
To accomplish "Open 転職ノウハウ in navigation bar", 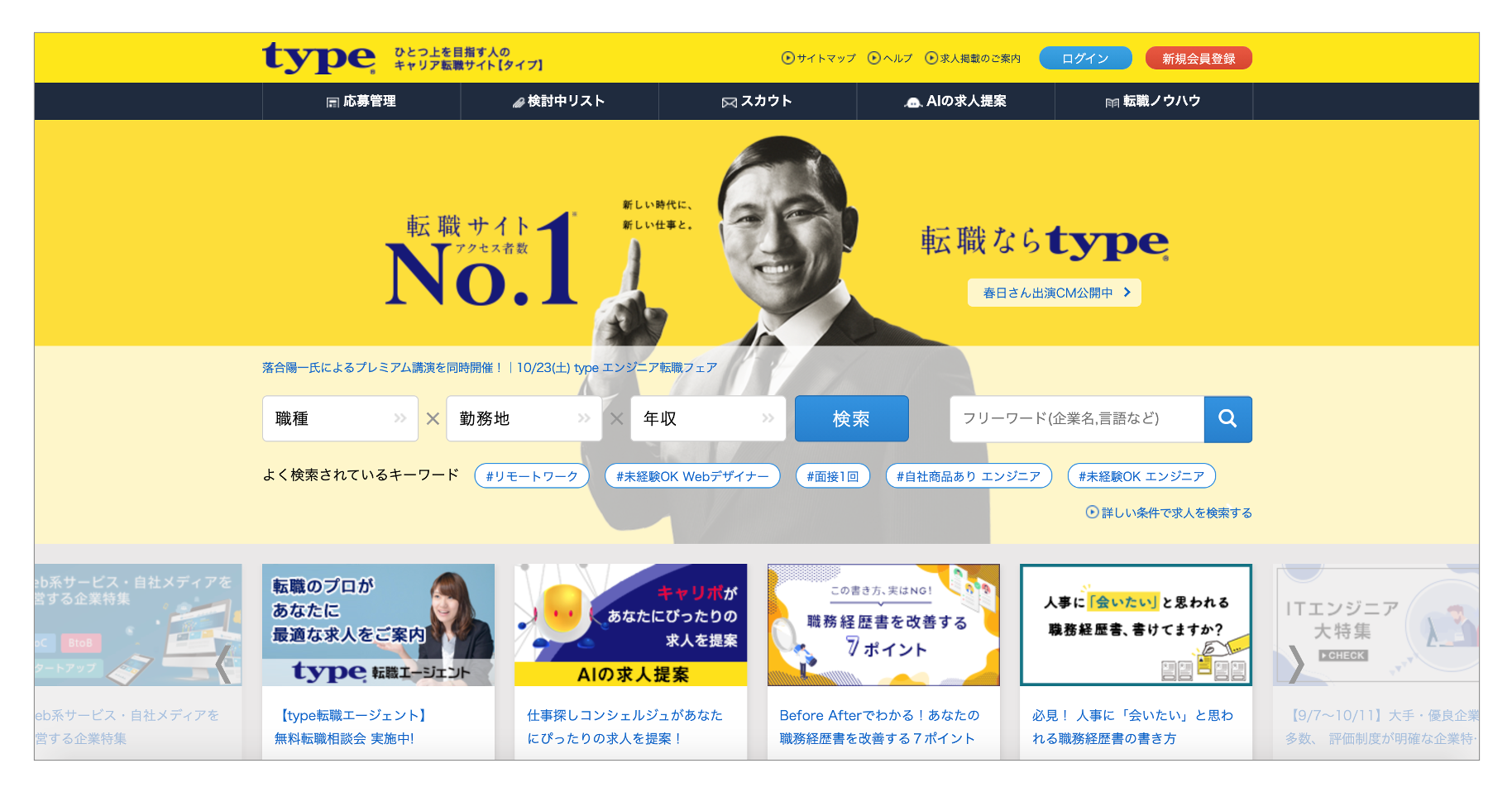I will click(x=1154, y=101).
